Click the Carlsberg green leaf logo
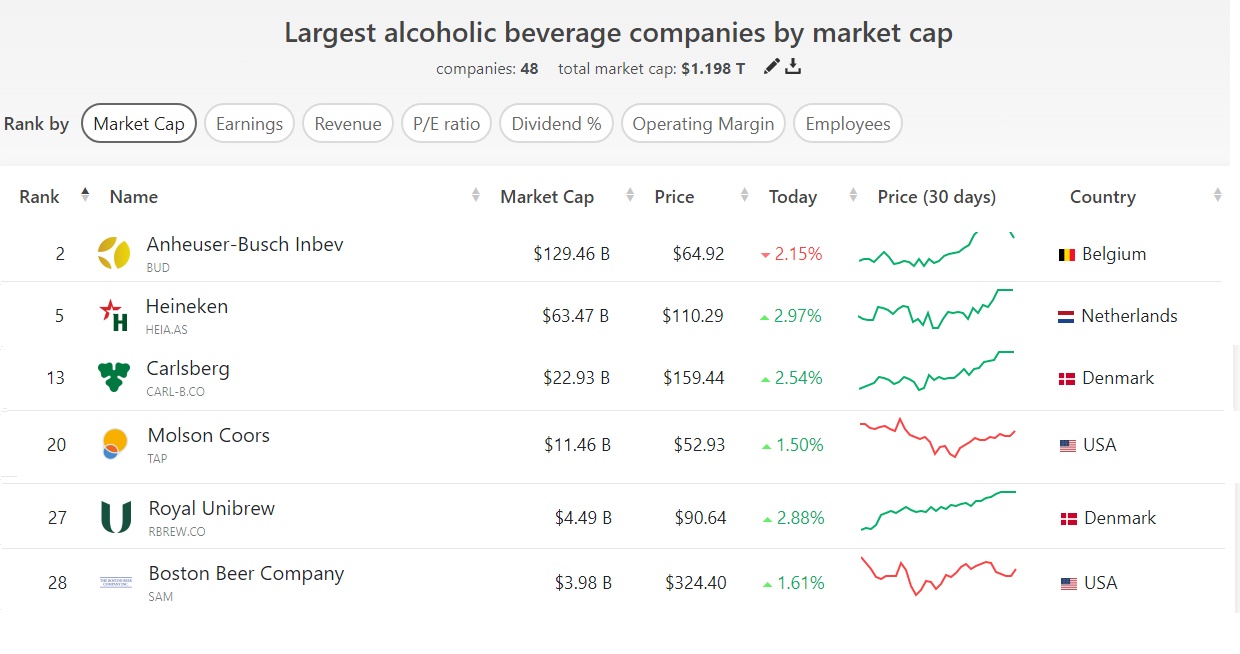 [x=114, y=377]
